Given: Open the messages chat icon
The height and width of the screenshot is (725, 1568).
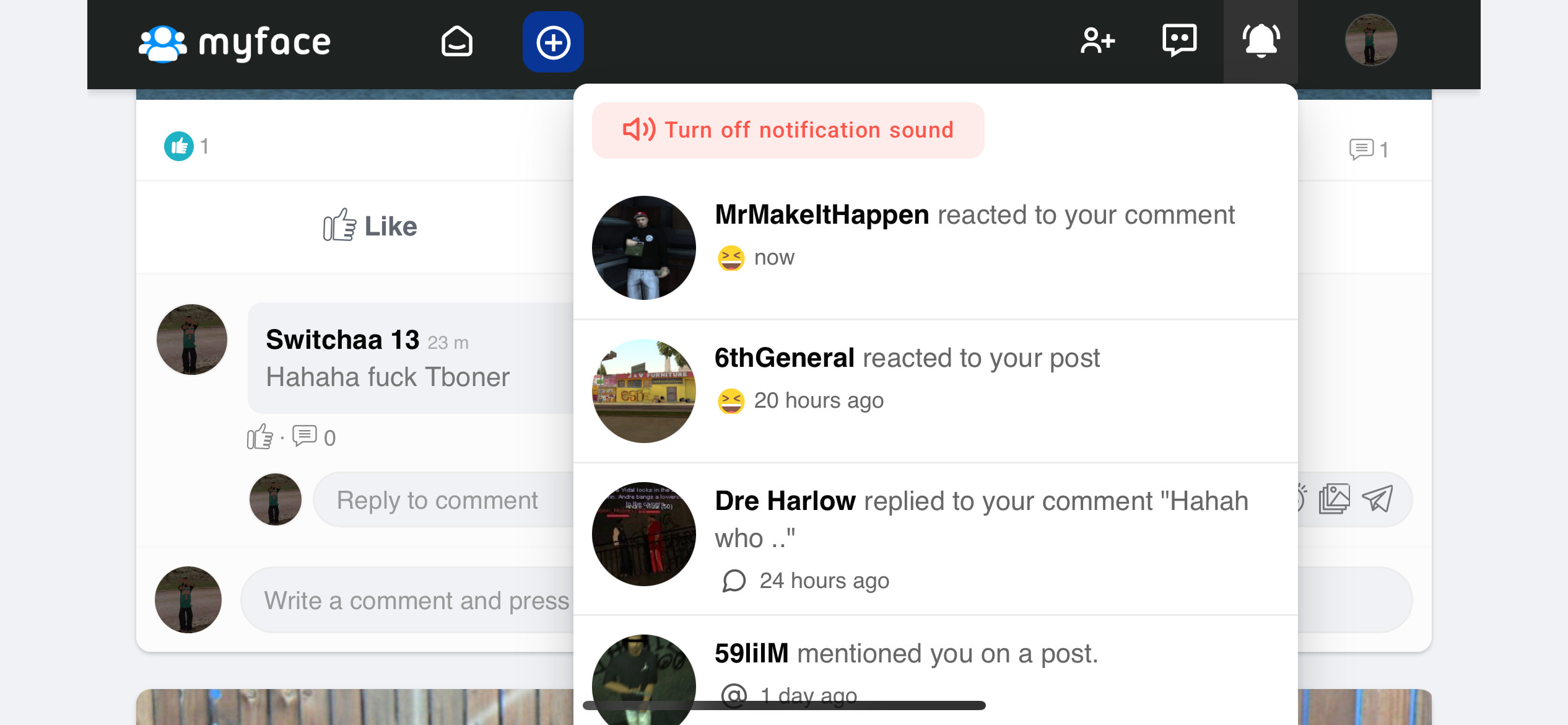Looking at the screenshot, I should [x=1180, y=41].
